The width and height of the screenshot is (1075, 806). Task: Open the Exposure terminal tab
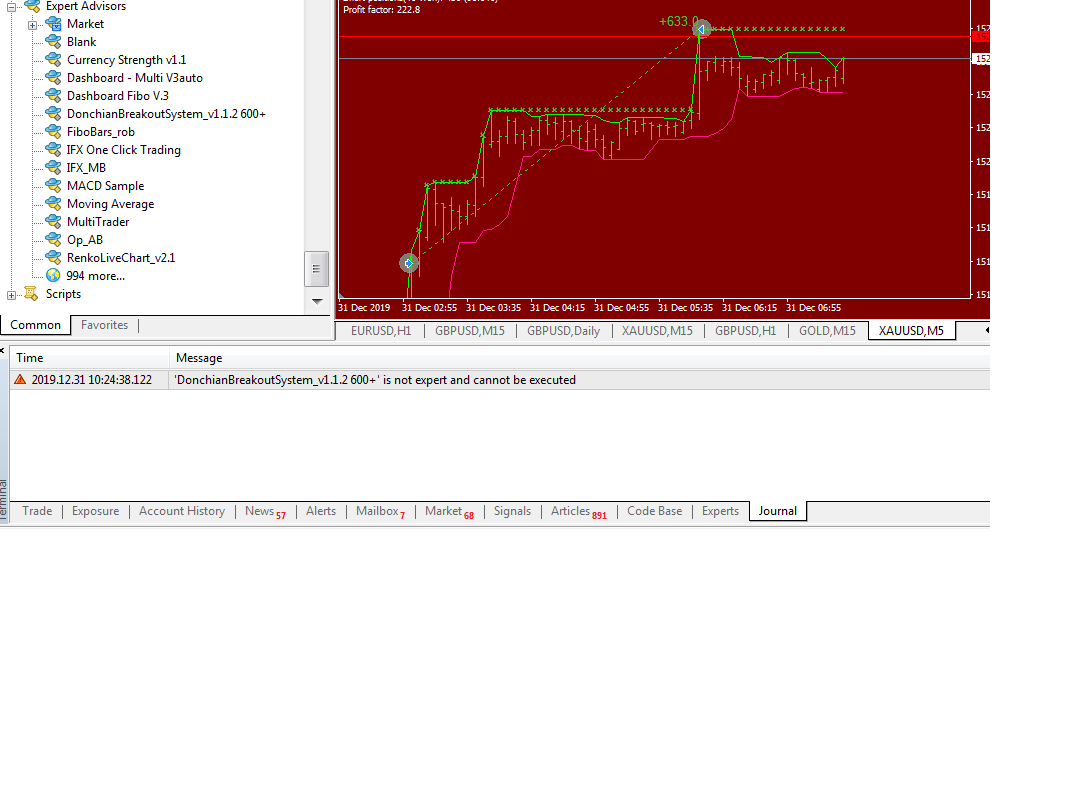(x=95, y=511)
